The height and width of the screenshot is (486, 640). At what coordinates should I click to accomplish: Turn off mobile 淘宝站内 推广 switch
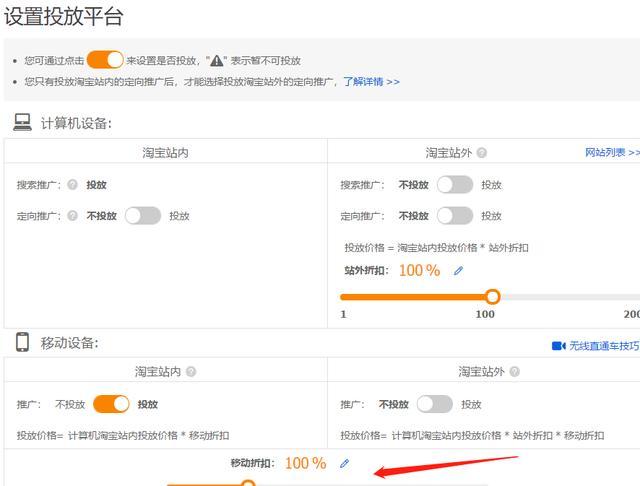(111, 404)
